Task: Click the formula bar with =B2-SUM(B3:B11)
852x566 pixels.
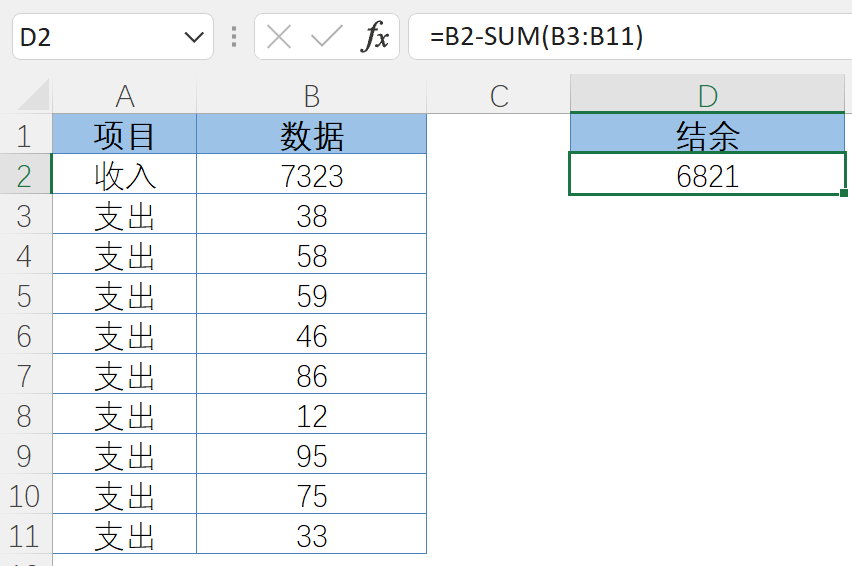Action: (x=630, y=37)
